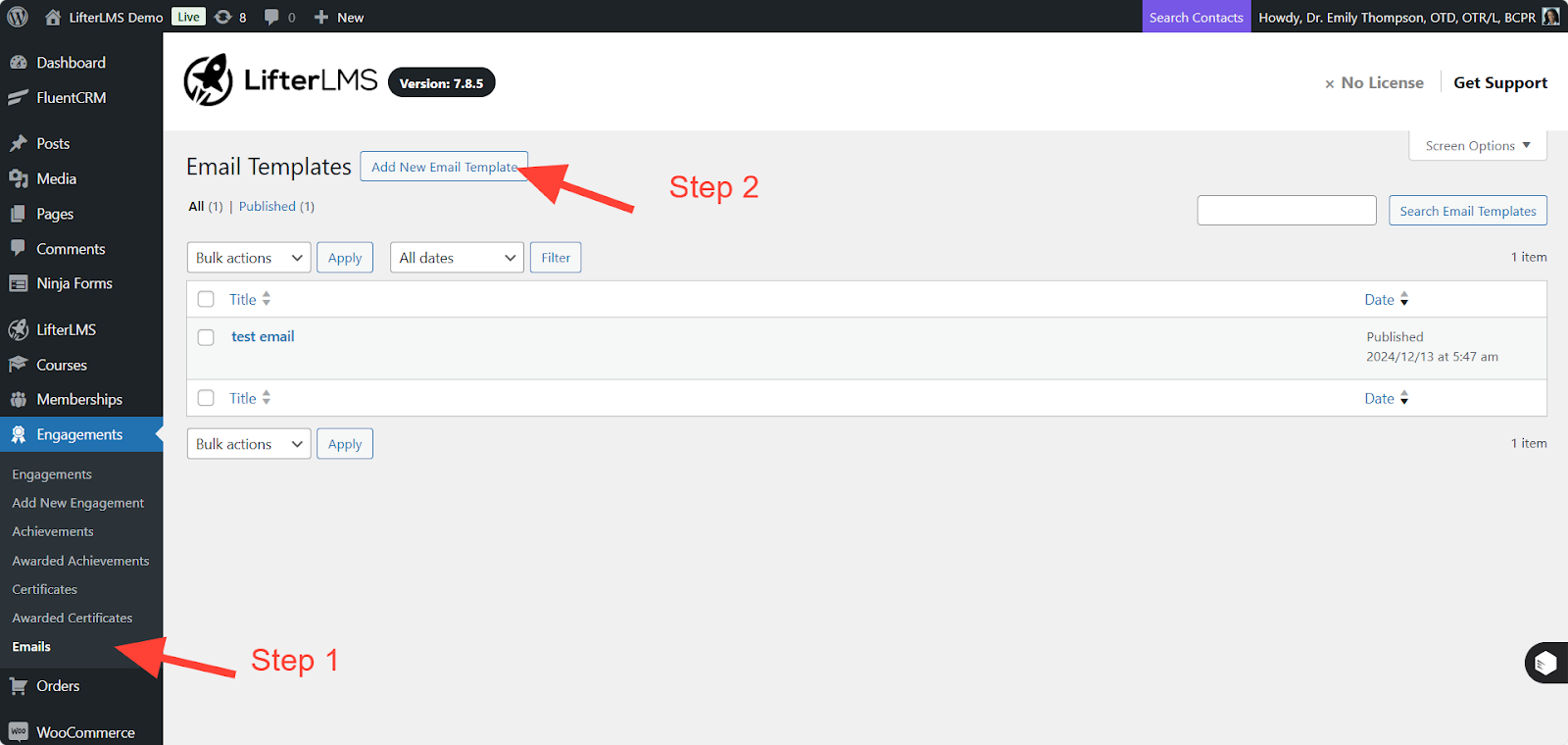
Task: Open Achievements submenu item
Action: click(x=53, y=531)
